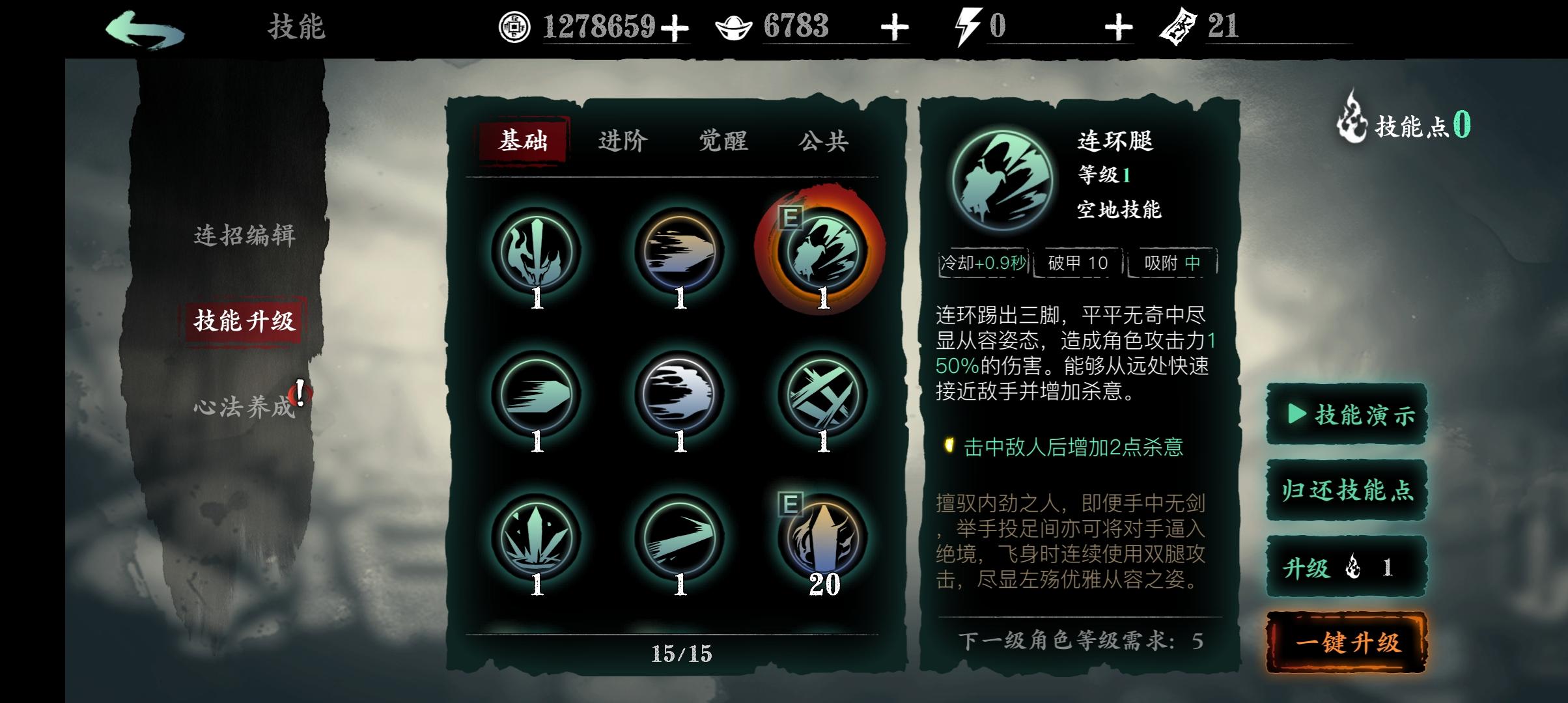Select the 连环腿 skill icon highlighted in red
This screenshot has height=703, width=1568.
pyautogui.click(x=822, y=252)
